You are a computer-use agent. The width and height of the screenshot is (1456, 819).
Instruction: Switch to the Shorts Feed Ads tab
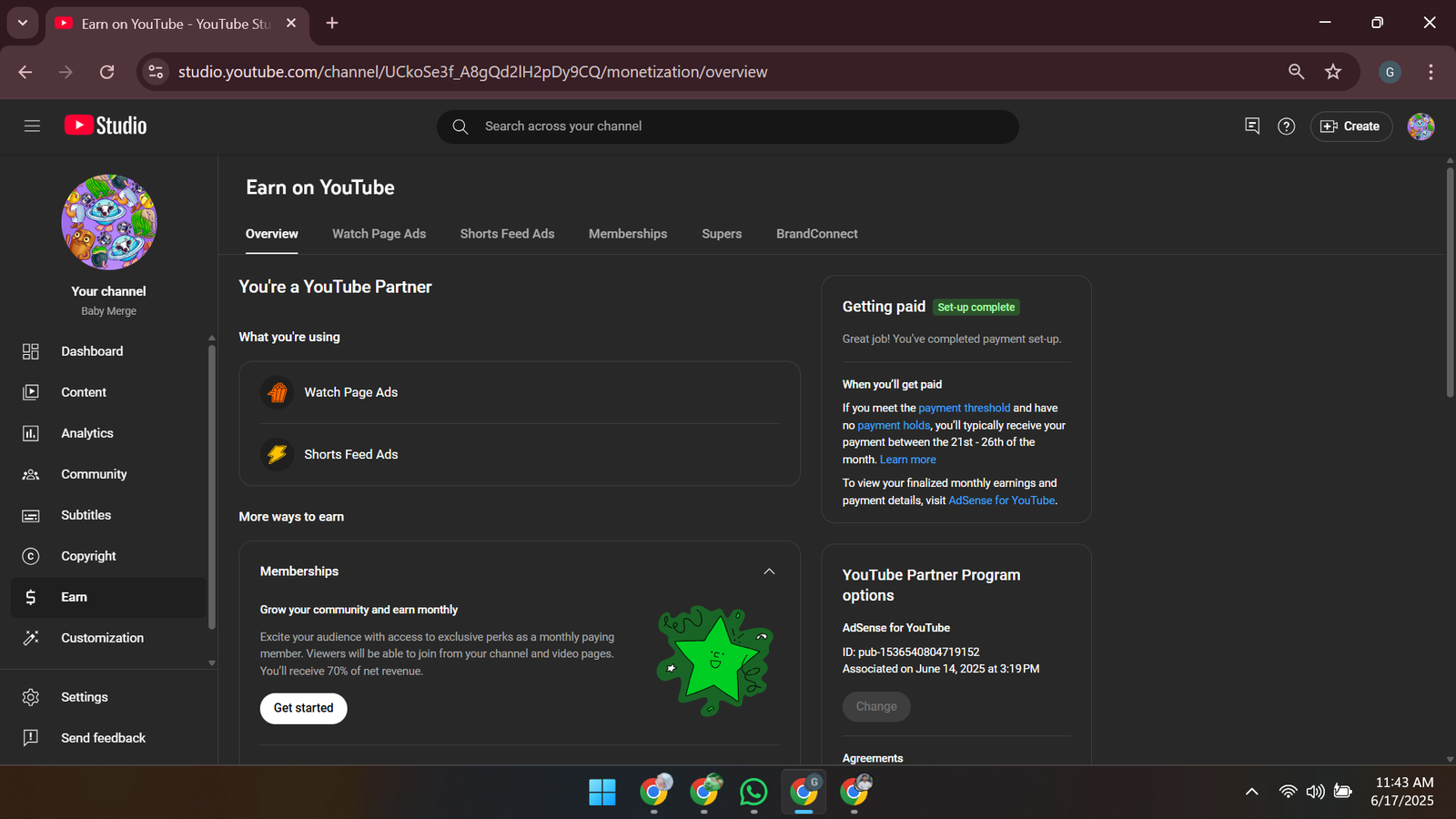tap(507, 234)
